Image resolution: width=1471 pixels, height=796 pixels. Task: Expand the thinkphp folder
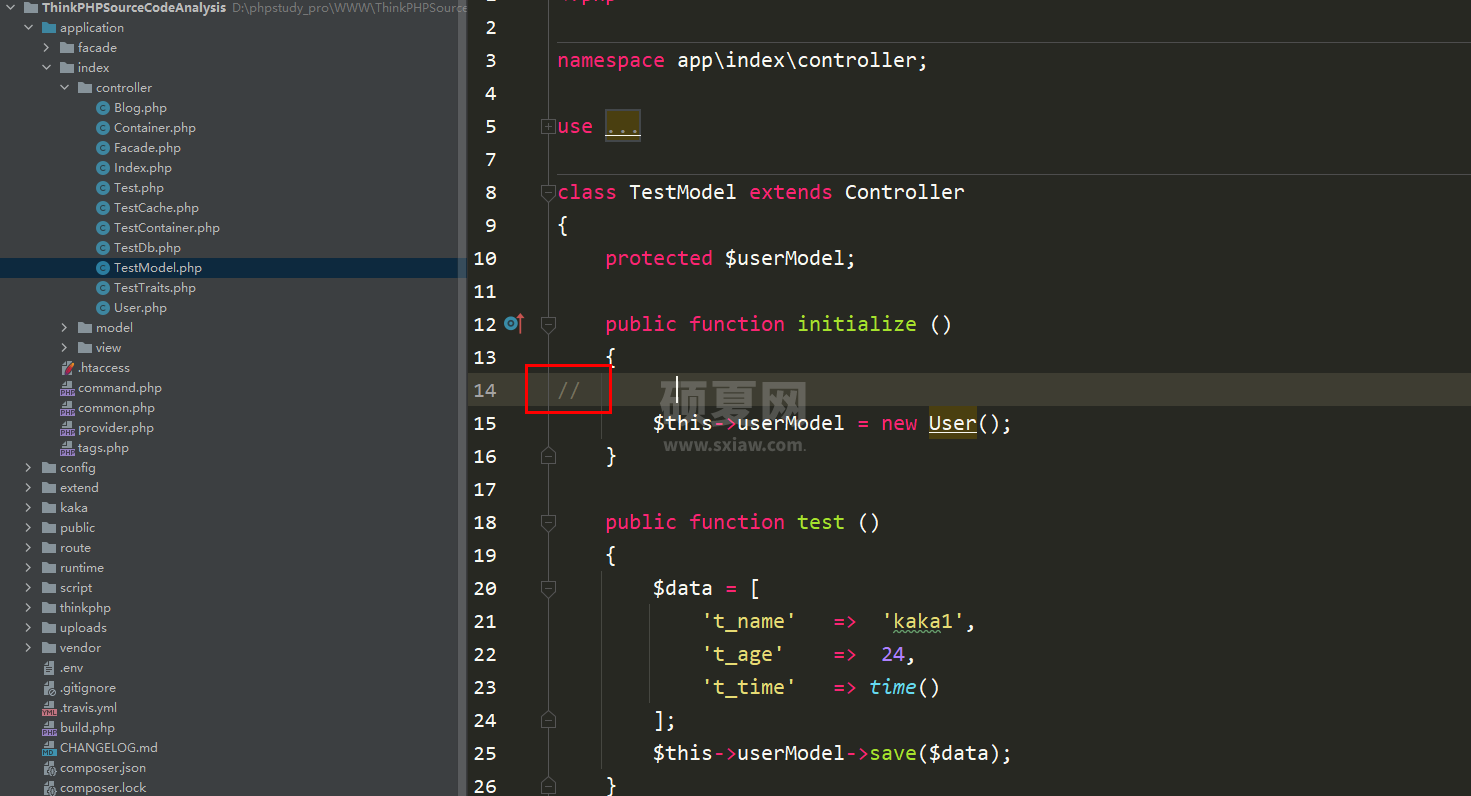click(29, 608)
